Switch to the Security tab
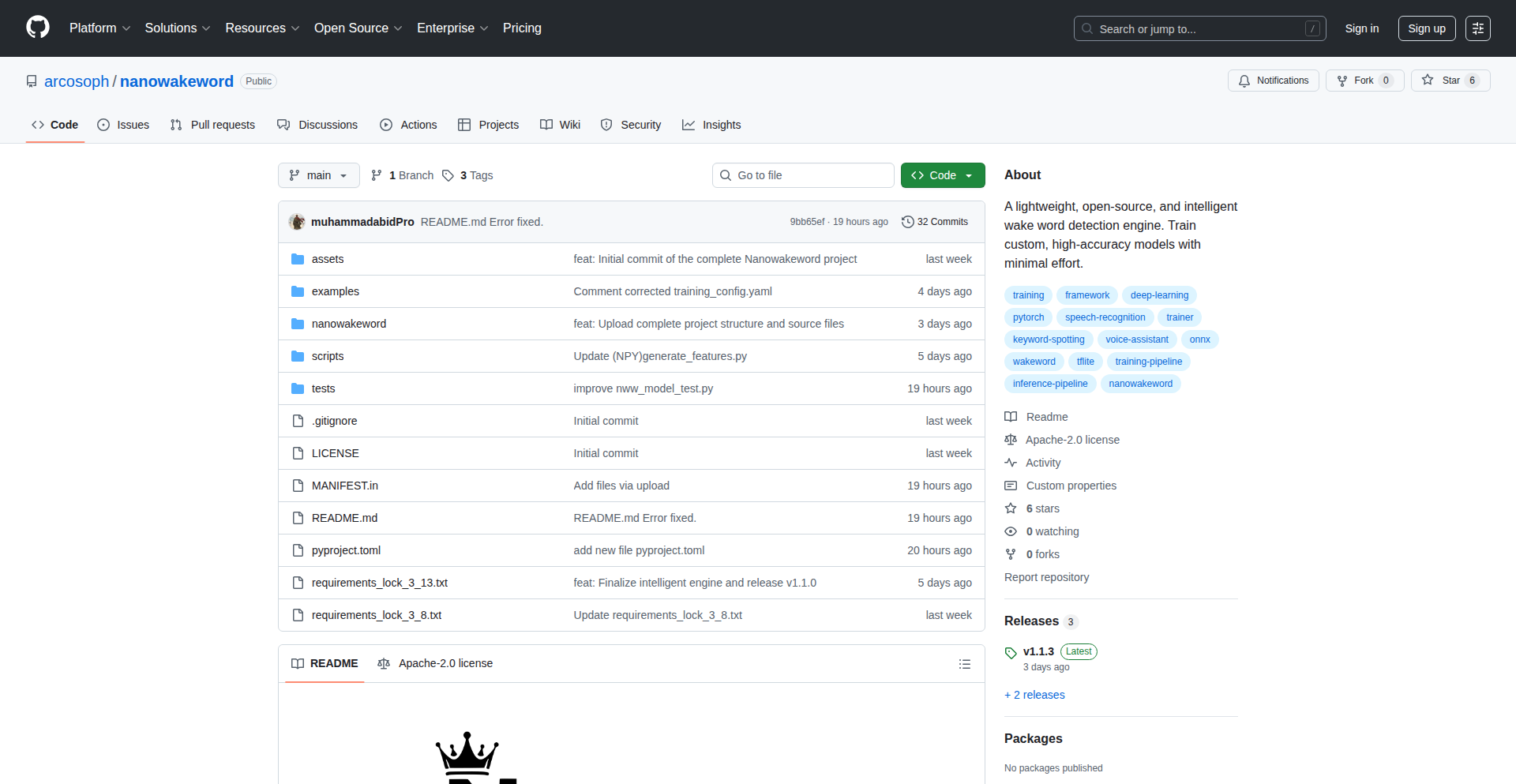 (631, 125)
